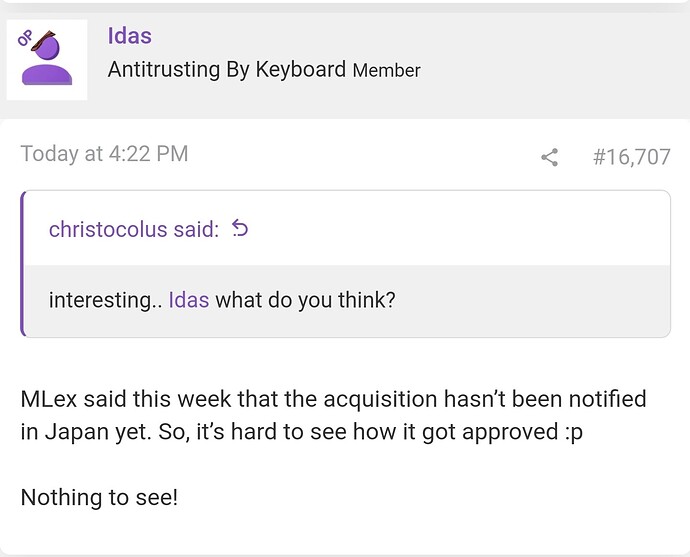Click the 'Today at 4:22 PM' timestamp
Viewport: 690px width, 557px height.
(x=104, y=154)
